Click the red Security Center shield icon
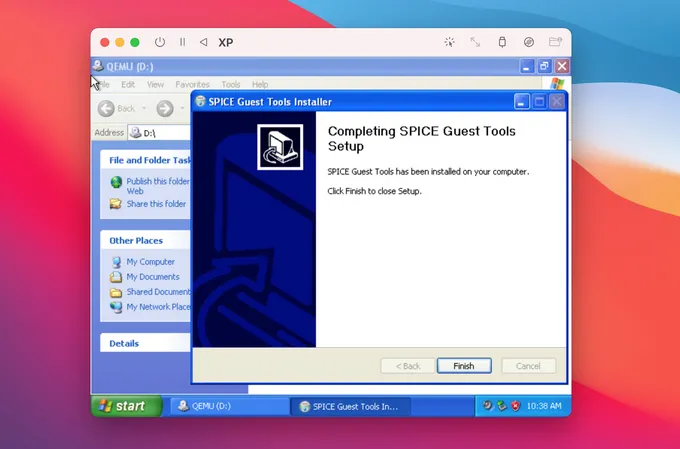 coord(515,406)
